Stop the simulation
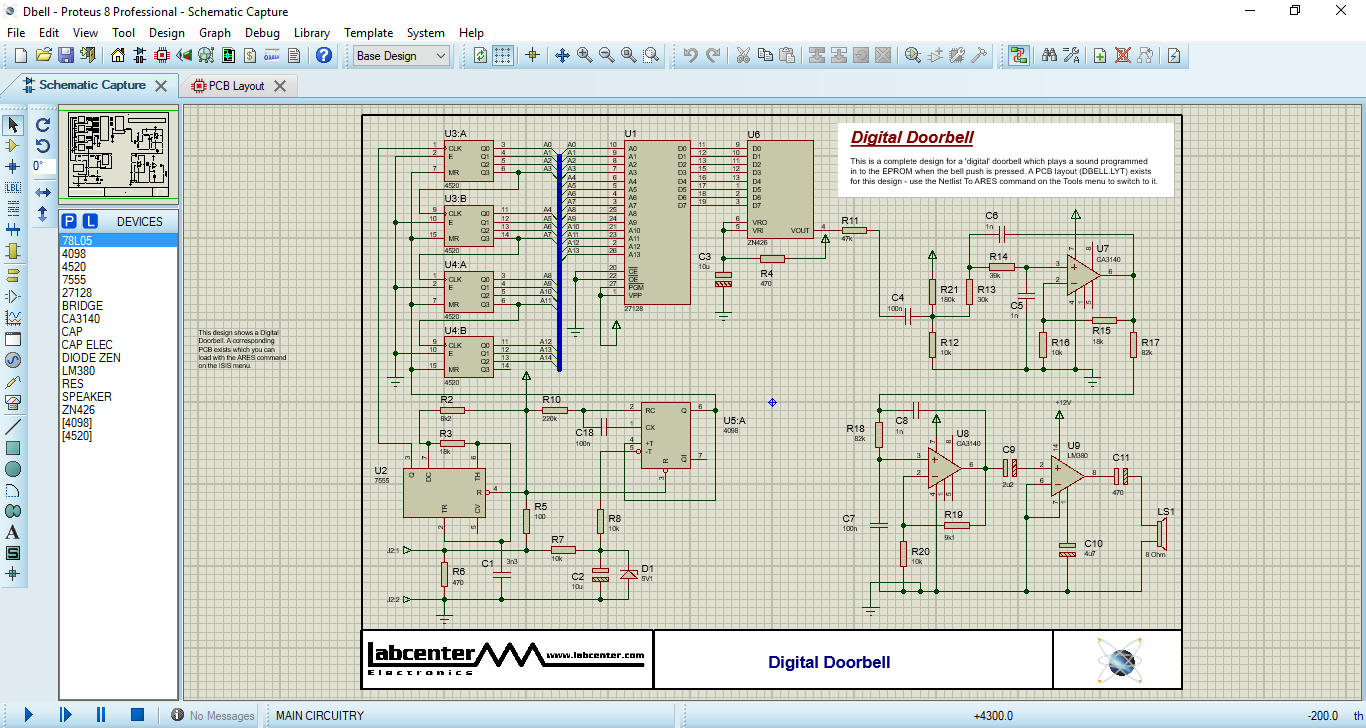Image resolution: width=1366 pixels, height=728 pixels. tap(138, 715)
